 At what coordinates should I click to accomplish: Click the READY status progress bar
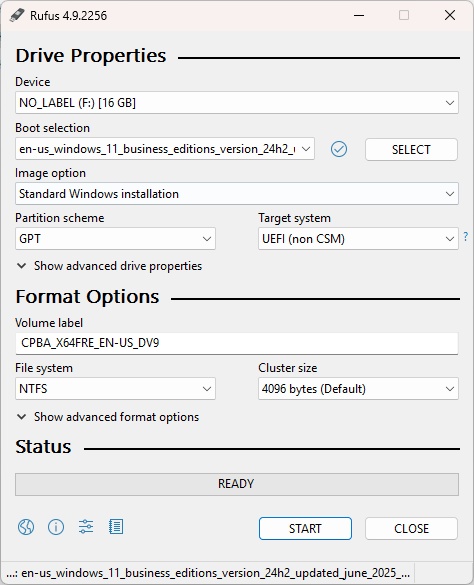[x=237, y=484]
